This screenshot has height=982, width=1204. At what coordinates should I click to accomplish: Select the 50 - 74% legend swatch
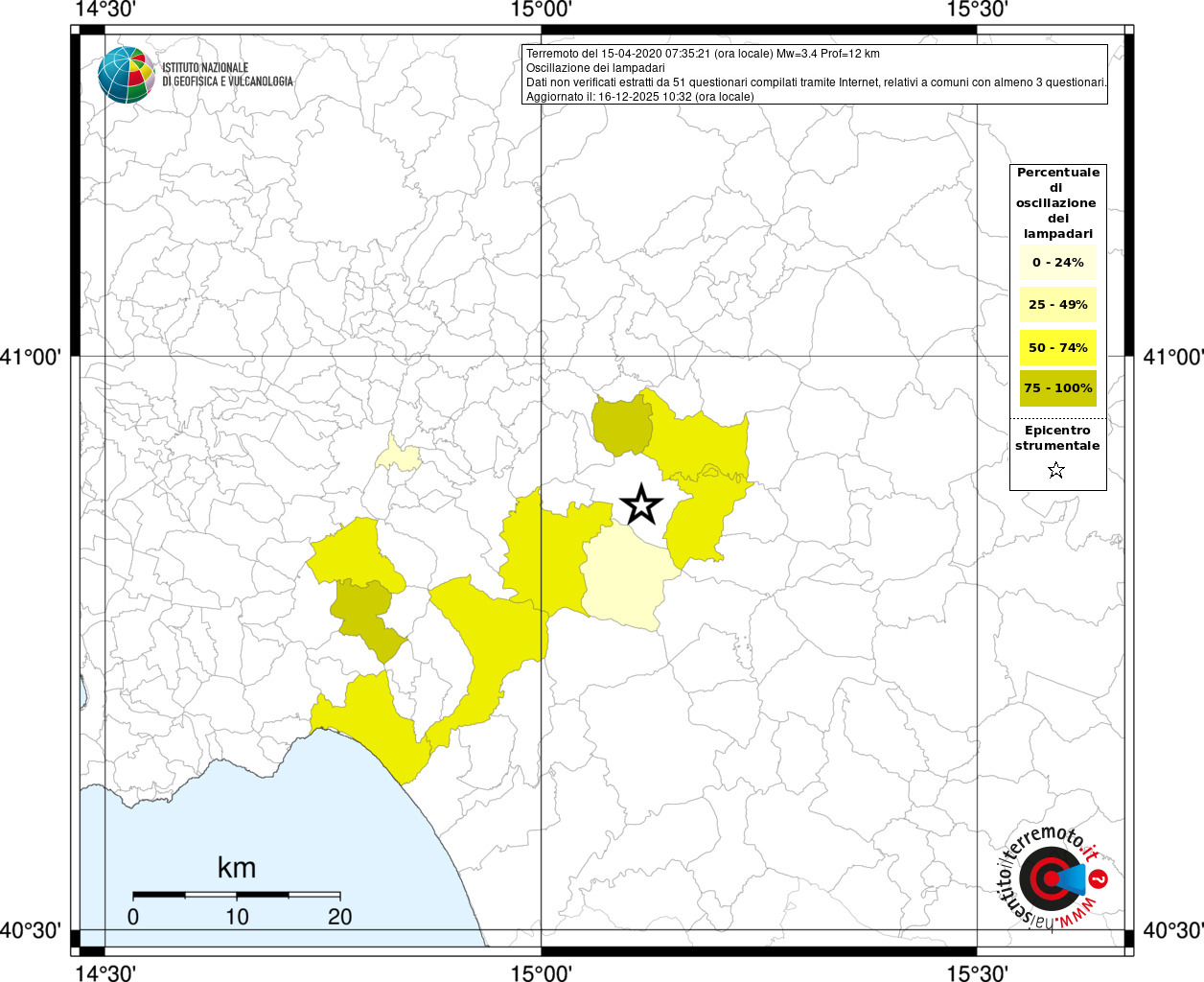click(1057, 347)
